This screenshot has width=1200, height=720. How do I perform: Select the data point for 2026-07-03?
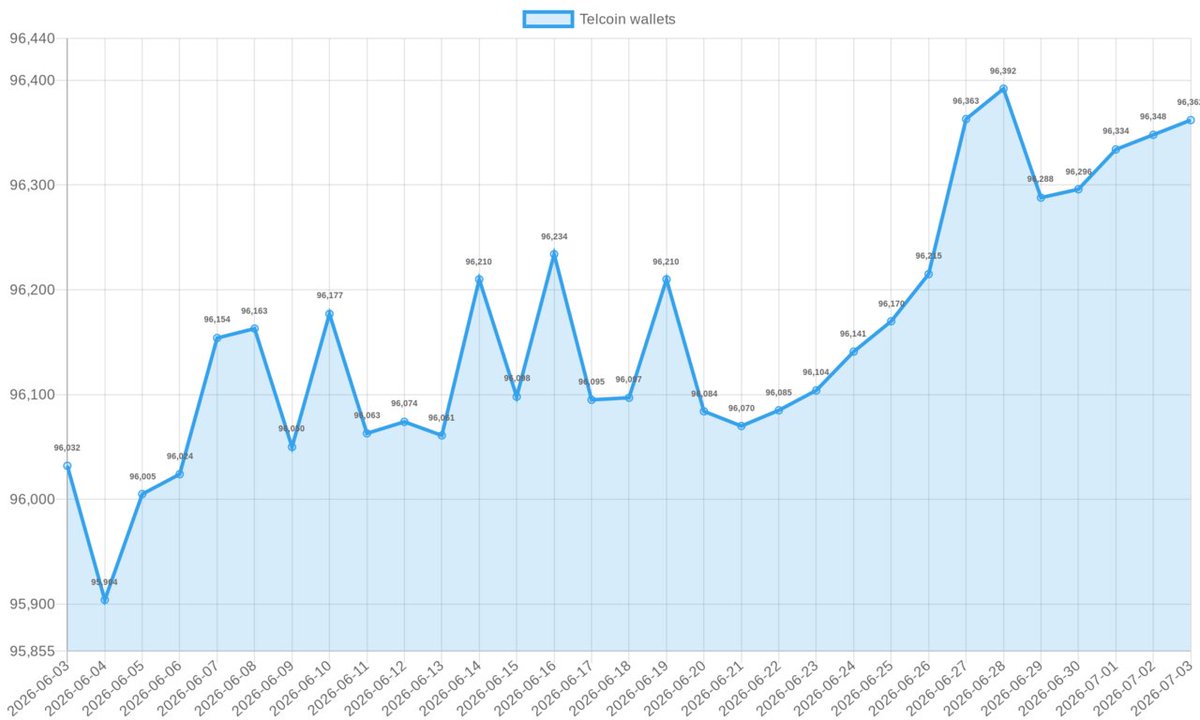(x=1190, y=120)
